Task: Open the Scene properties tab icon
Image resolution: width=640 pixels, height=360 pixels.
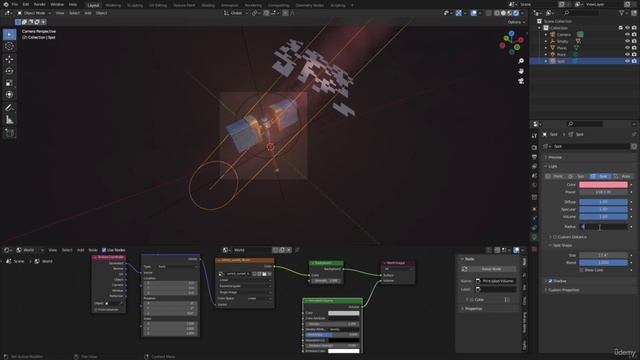Action: point(534,176)
